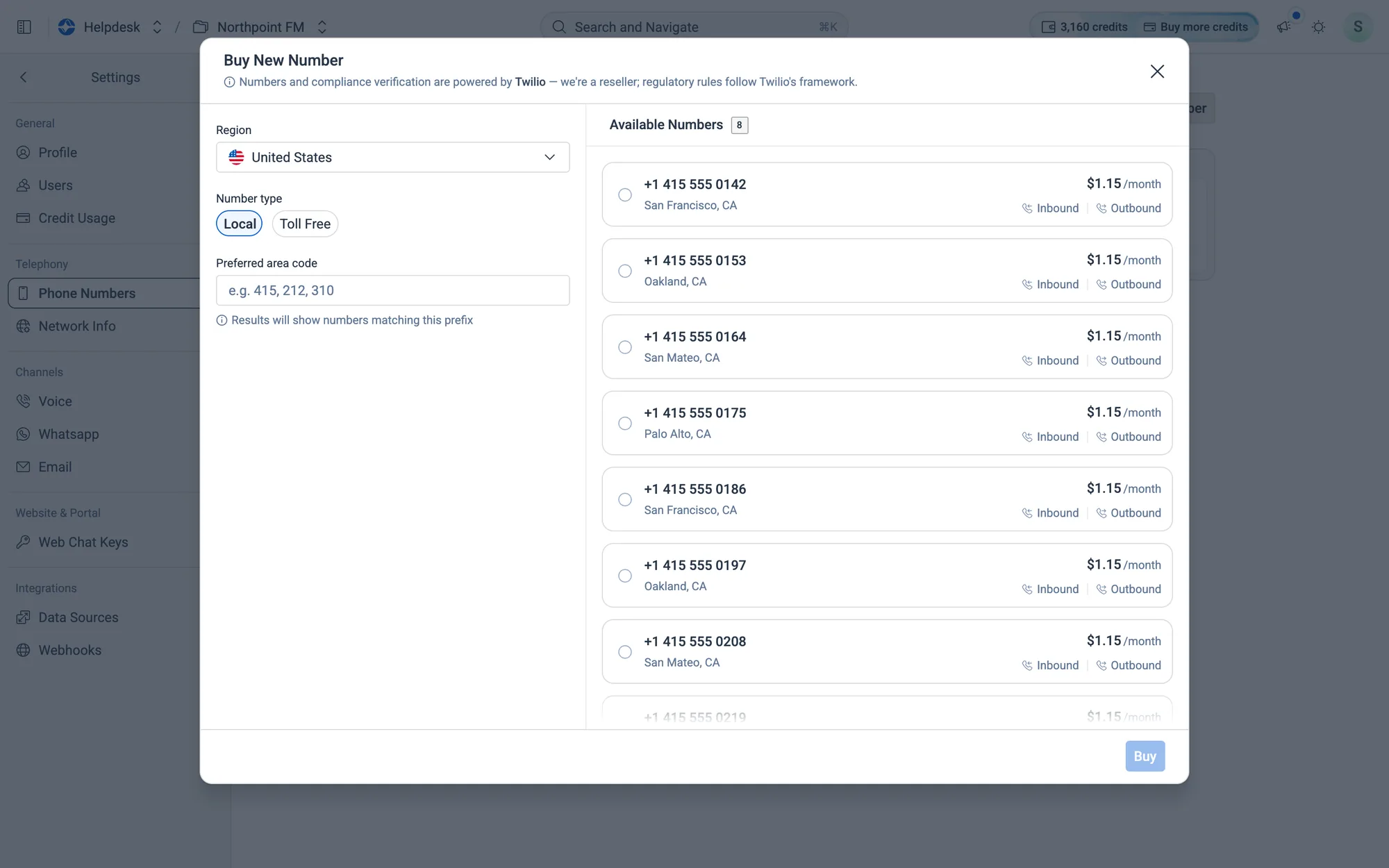The width and height of the screenshot is (1389, 868).
Task: Click the Search and Navigate box
Action: pyautogui.click(x=694, y=27)
